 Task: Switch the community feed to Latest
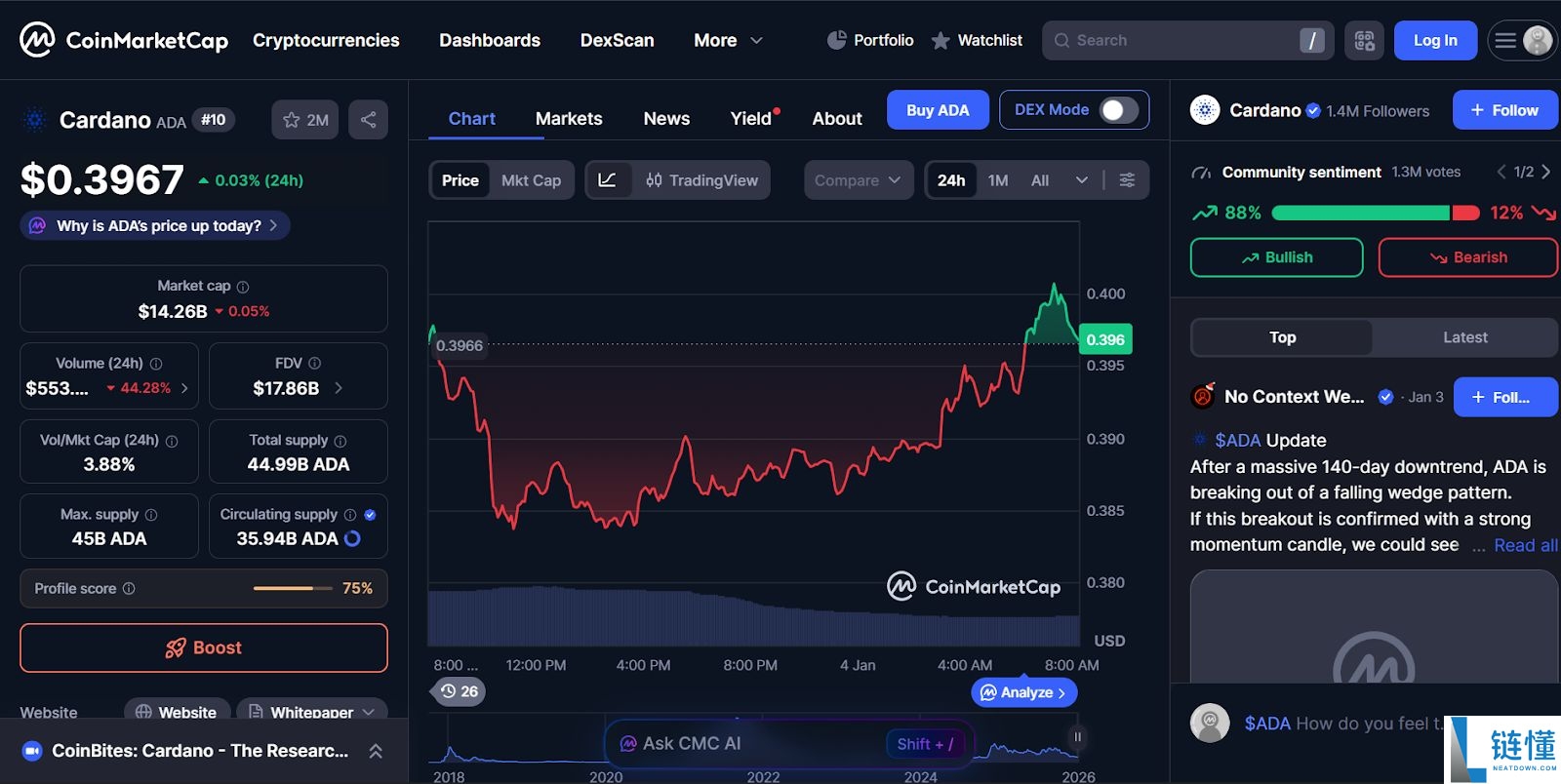(x=1464, y=337)
